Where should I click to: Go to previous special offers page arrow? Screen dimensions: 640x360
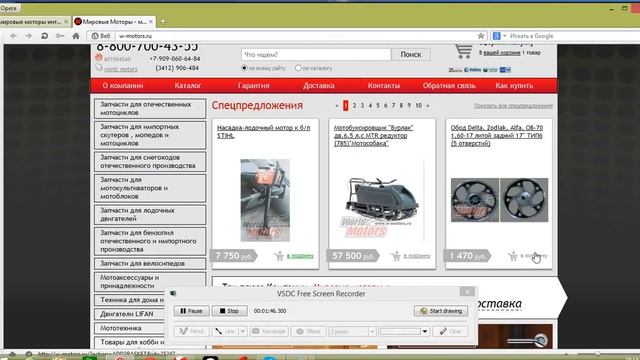coord(337,106)
